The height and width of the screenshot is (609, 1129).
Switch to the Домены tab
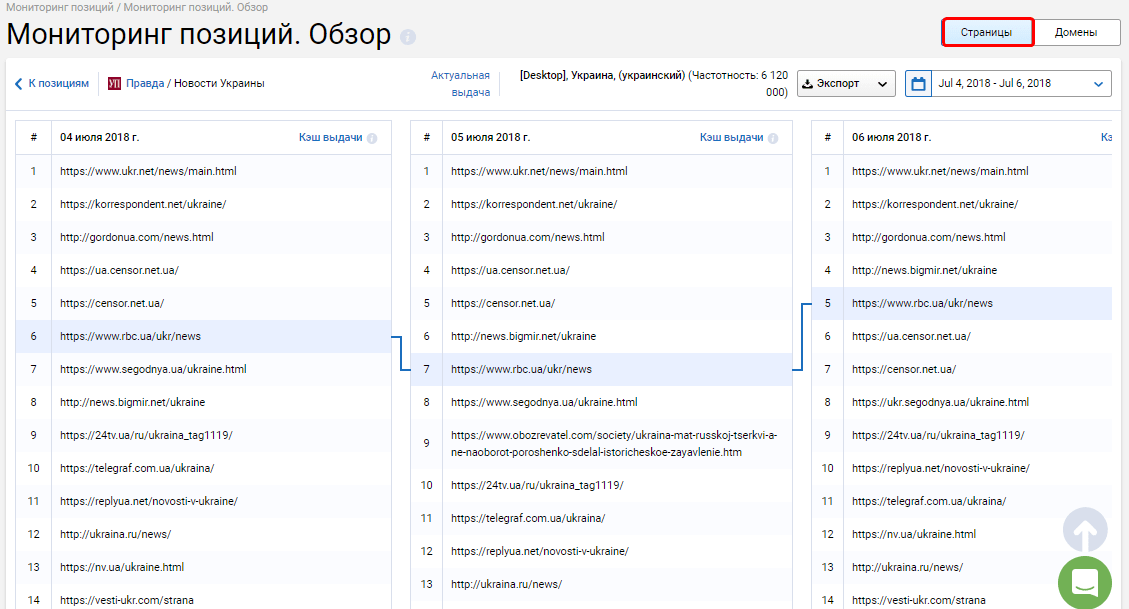pos(1076,32)
